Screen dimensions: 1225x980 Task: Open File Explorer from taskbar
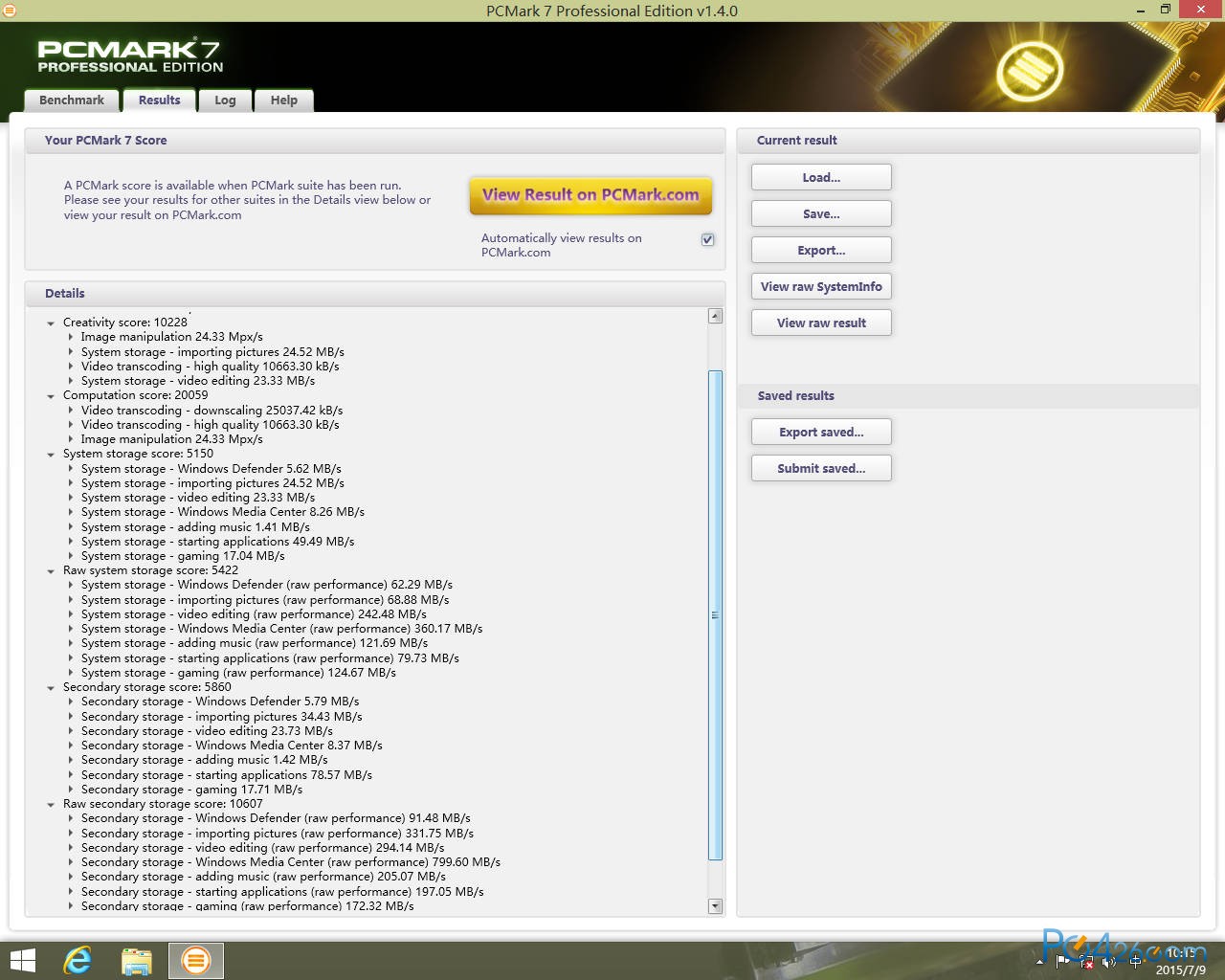[x=136, y=960]
